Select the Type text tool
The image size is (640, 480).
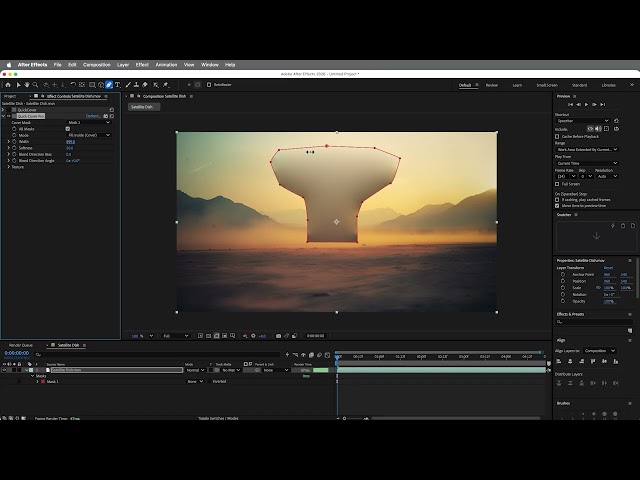click(x=118, y=85)
